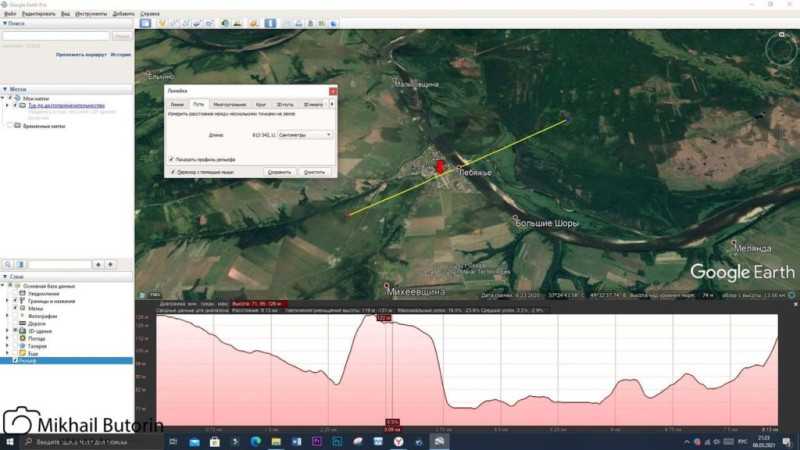Click the Google Earth taskbar icon
800x450 pixels.
(439, 441)
